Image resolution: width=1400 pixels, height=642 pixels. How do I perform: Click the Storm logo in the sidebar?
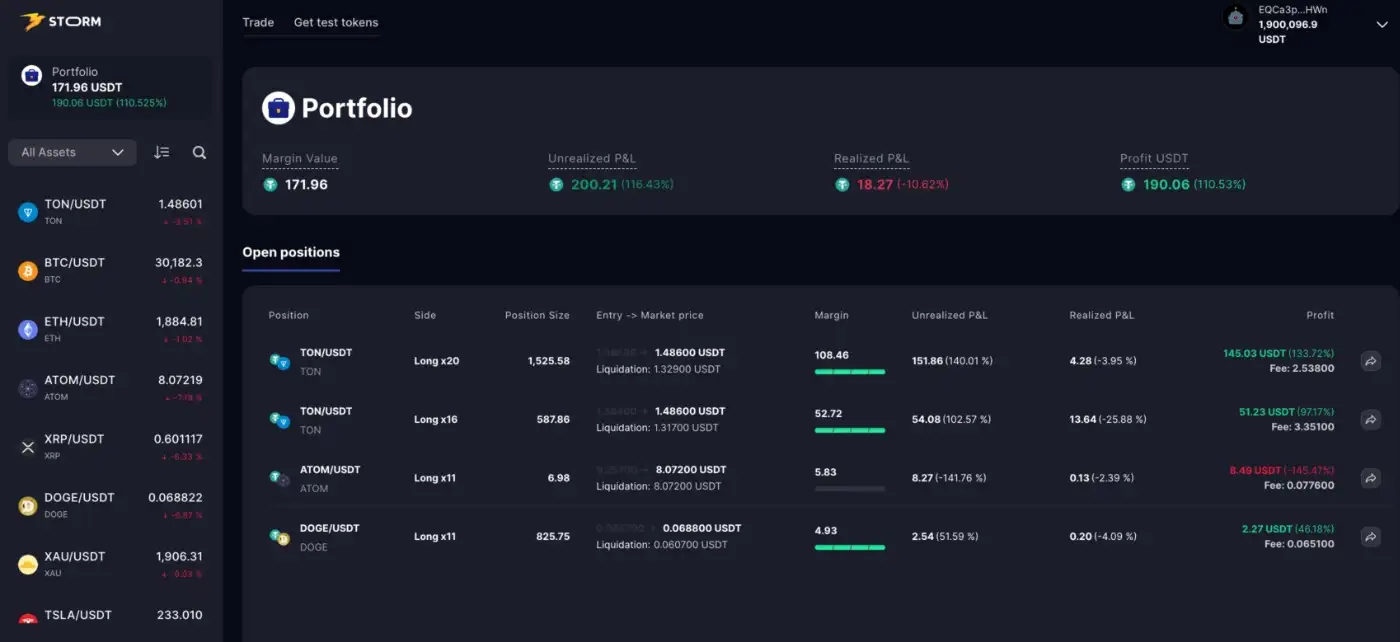pos(60,21)
